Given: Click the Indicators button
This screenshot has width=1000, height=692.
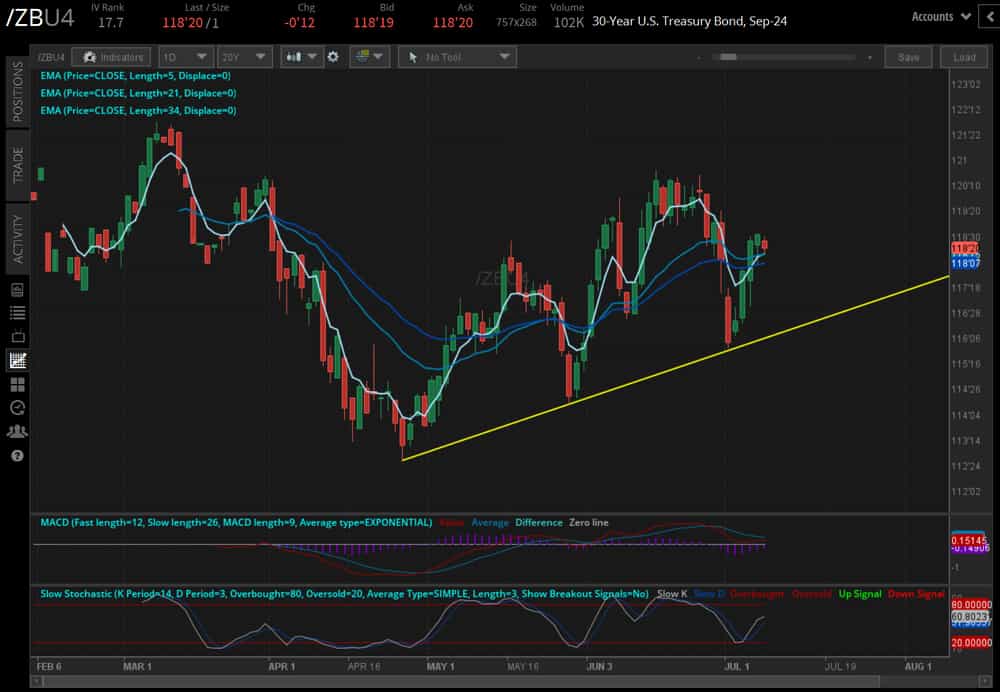Looking at the screenshot, I should pos(112,57).
